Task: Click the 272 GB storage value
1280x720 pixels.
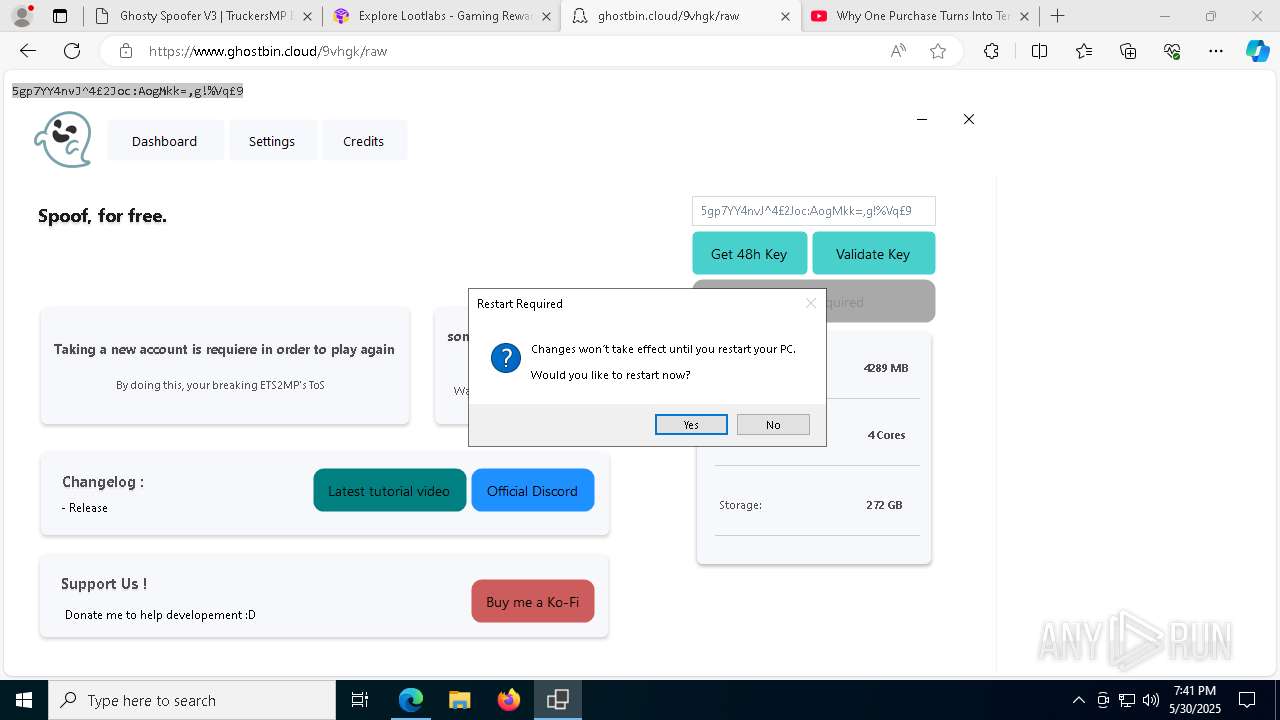Action: tap(884, 505)
